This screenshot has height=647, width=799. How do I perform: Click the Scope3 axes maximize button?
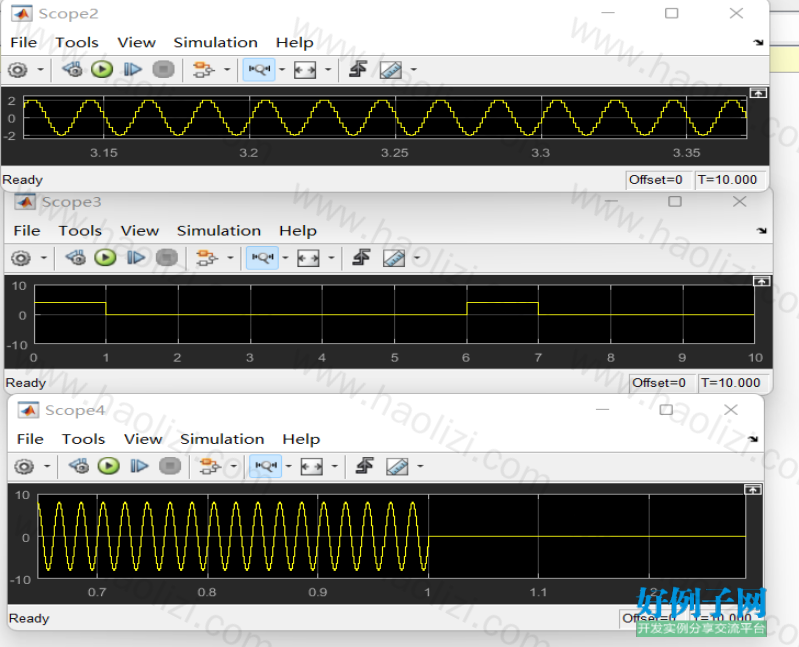(761, 281)
